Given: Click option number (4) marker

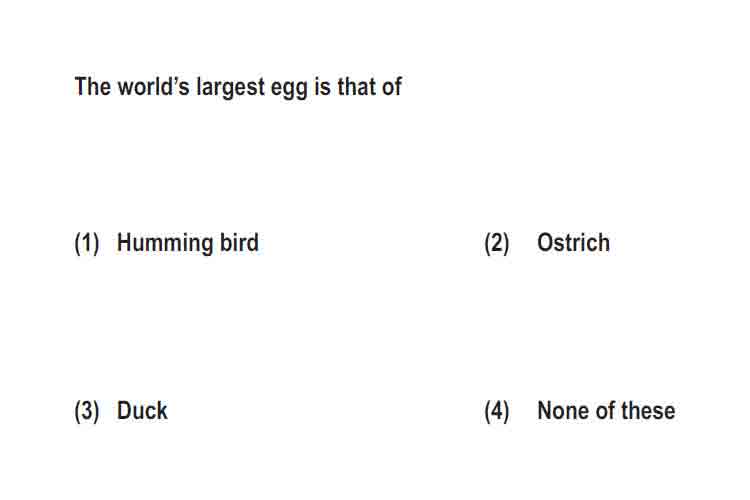Looking at the screenshot, I should click(496, 411).
